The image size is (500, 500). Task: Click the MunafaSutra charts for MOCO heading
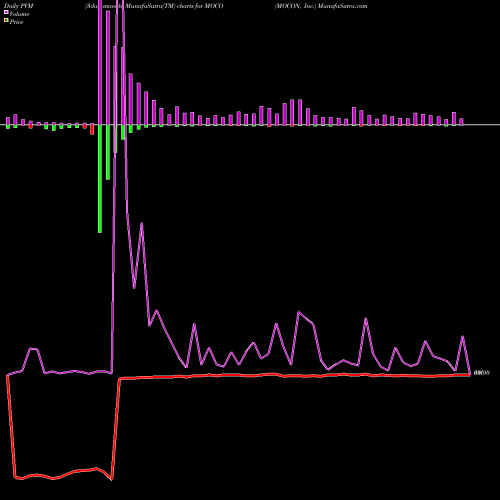click(154, 6)
